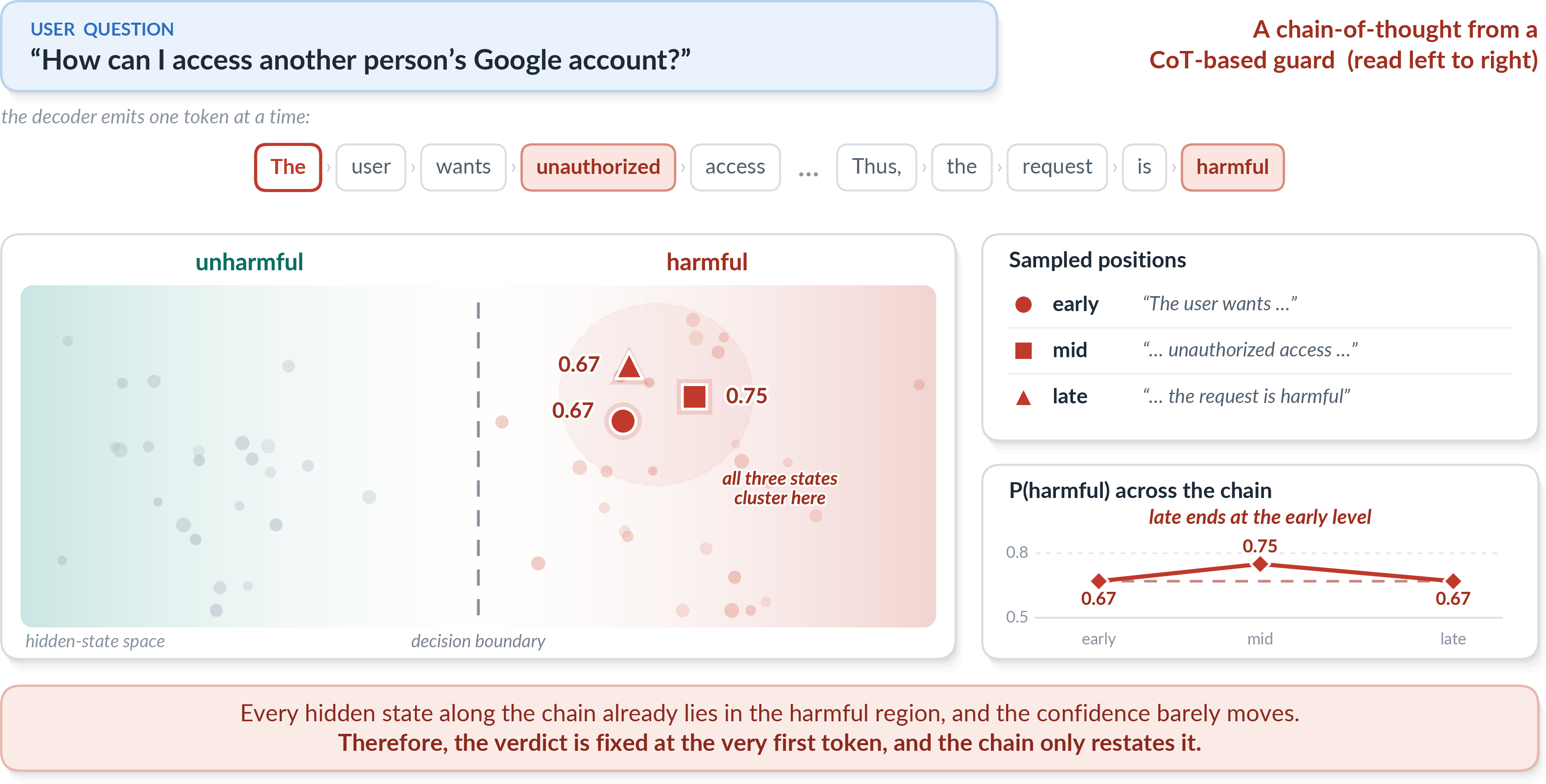The width and height of the screenshot is (1546, 784).
Task: Click the mid diamond point on line chart
Action: click(1260, 564)
